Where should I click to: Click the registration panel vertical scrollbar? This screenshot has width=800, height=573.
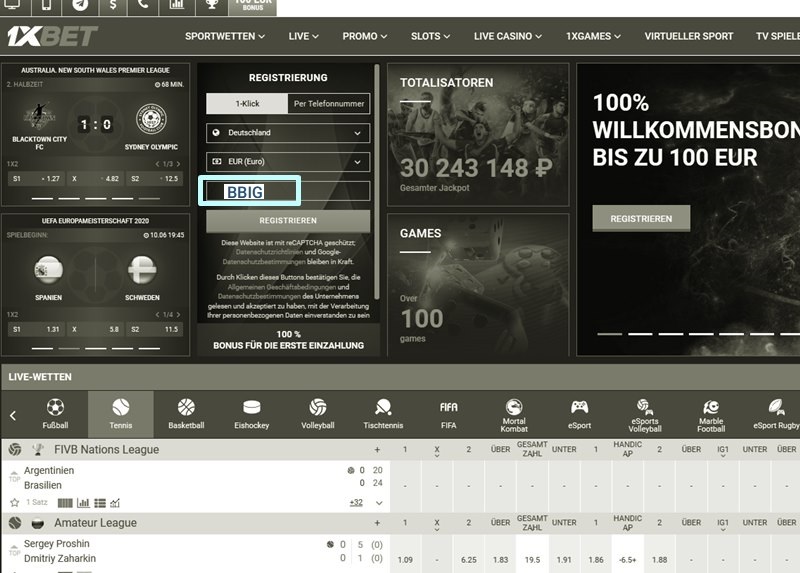click(x=377, y=181)
